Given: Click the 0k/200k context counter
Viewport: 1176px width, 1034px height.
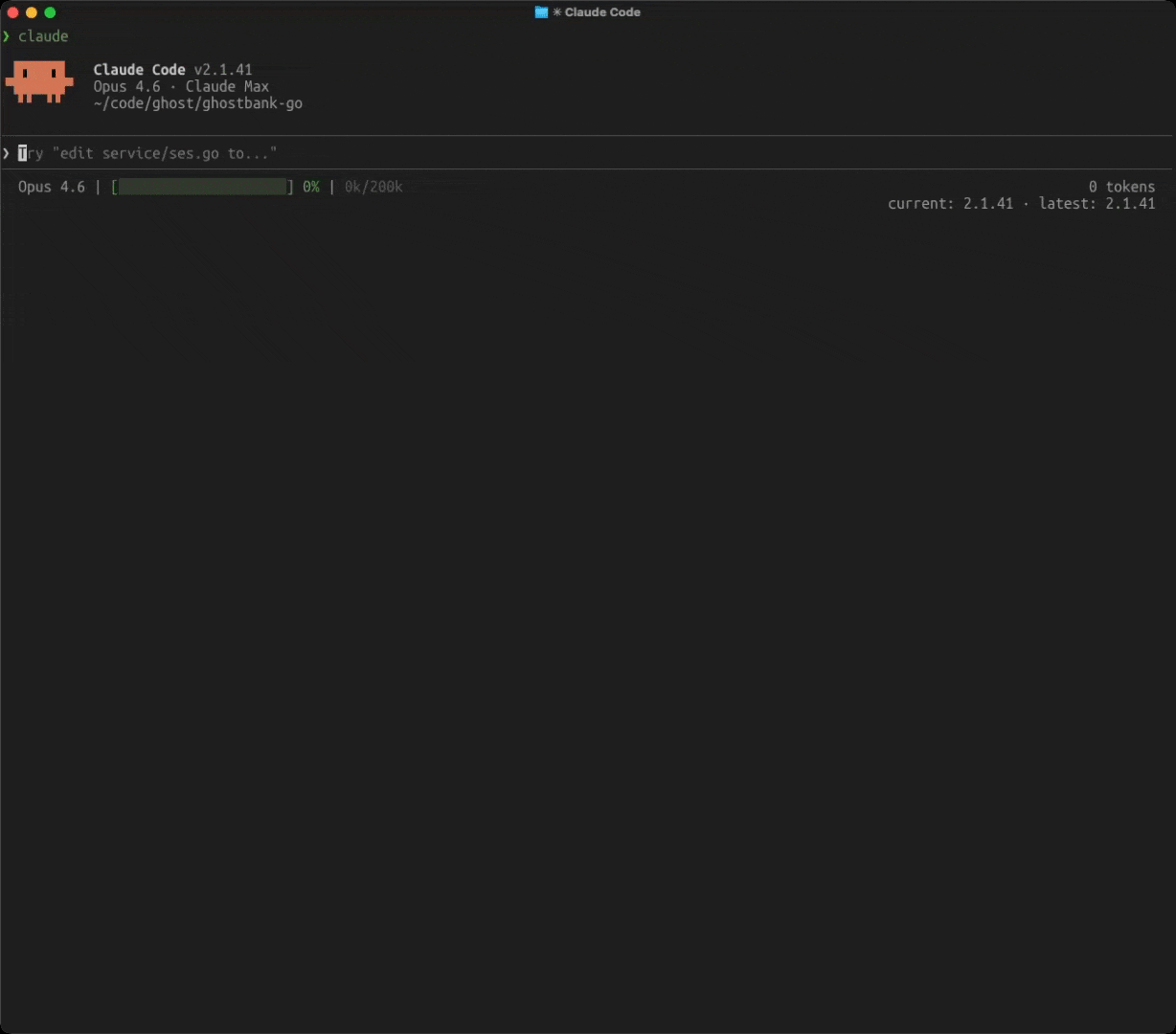Looking at the screenshot, I should (373, 187).
